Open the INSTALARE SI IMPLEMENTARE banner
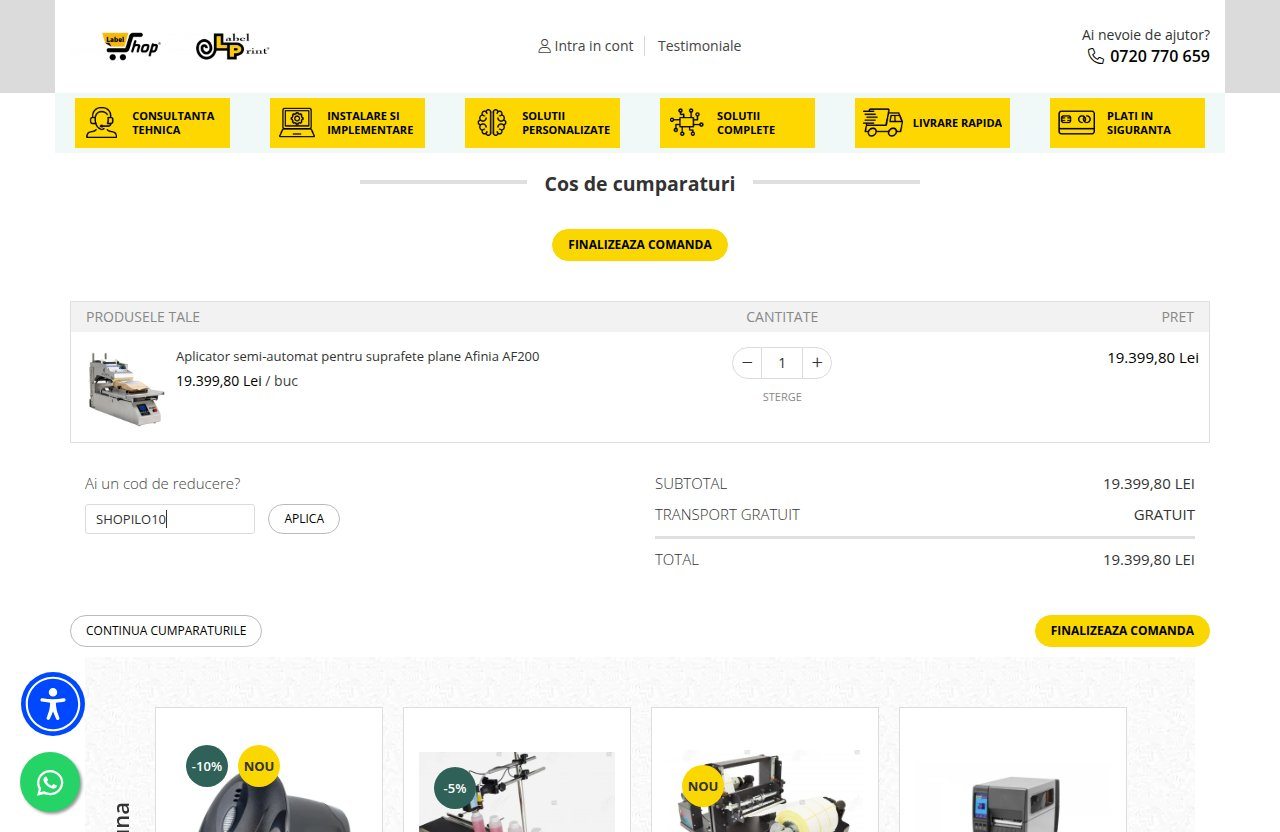This screenshot has height=832, width=1280. [347, 123]
